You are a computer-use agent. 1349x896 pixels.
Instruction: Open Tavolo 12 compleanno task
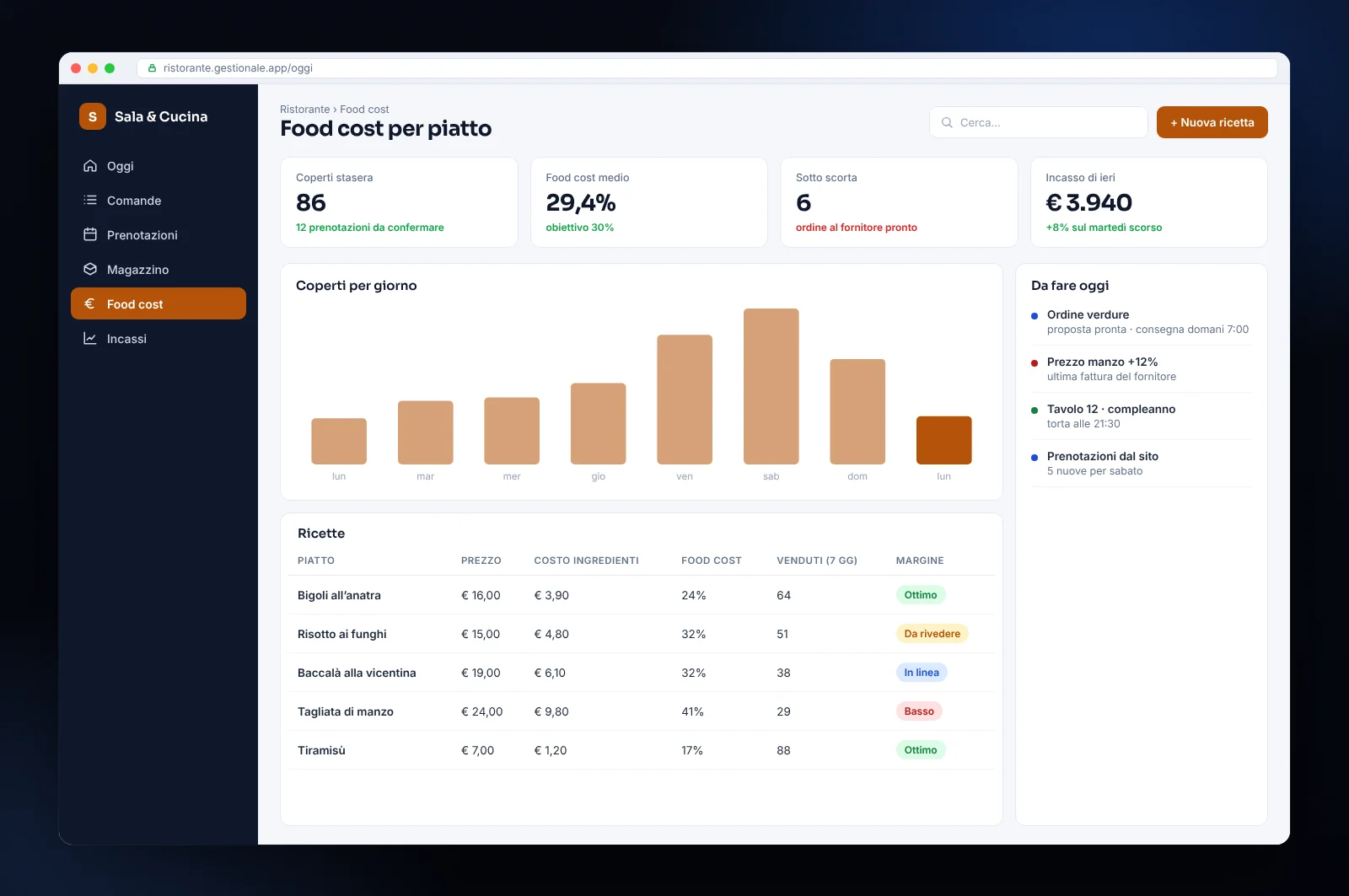click(x=1141, y=416)
